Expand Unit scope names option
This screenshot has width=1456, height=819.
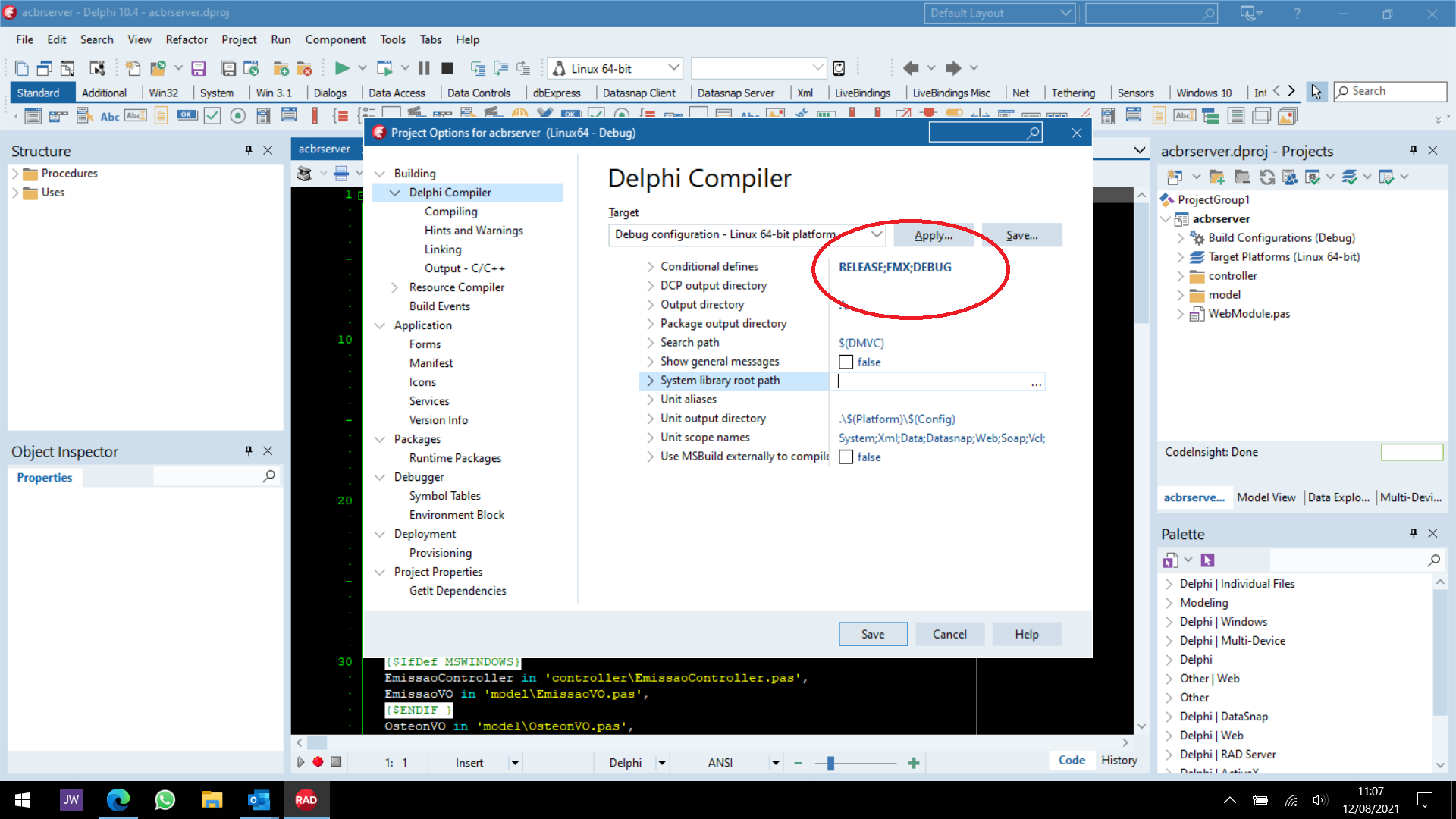[x=651, y=438]
